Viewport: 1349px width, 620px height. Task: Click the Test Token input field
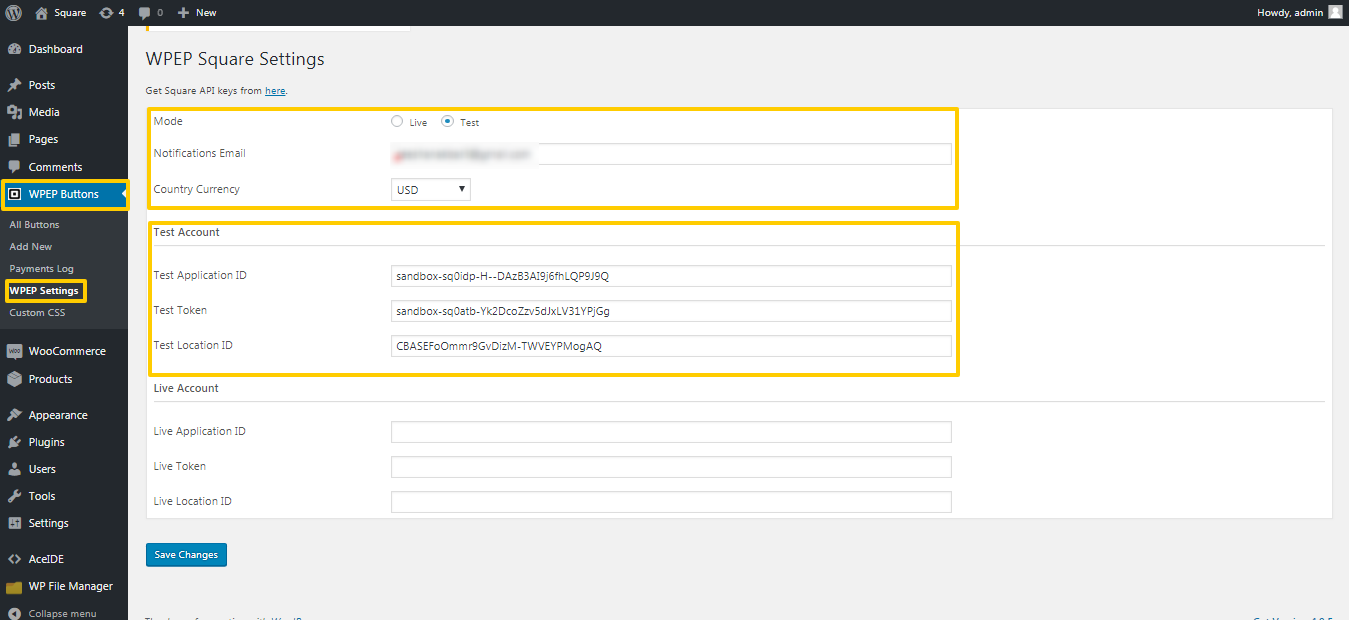671,311
